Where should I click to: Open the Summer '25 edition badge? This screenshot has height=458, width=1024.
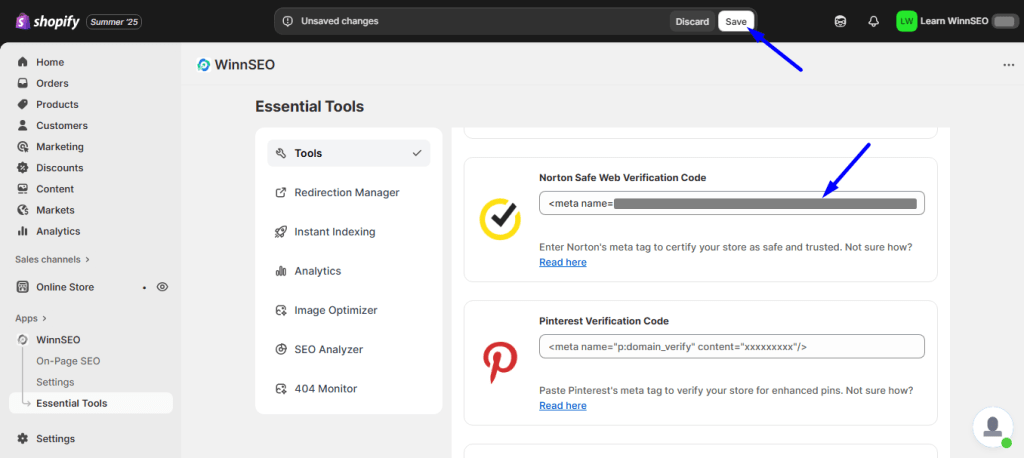click(114, 22)
